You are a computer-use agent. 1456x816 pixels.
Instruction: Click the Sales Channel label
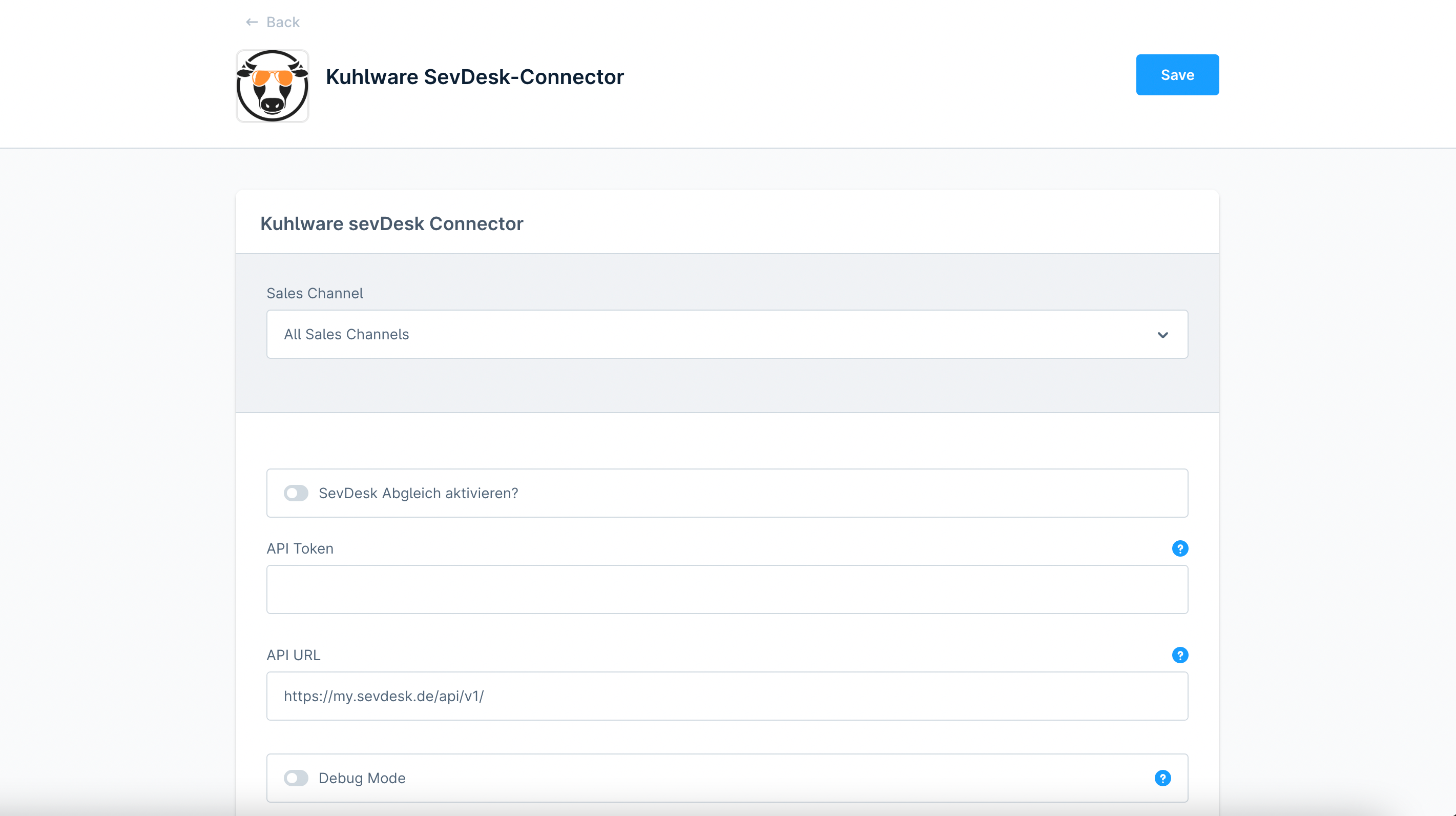(315, 294)
